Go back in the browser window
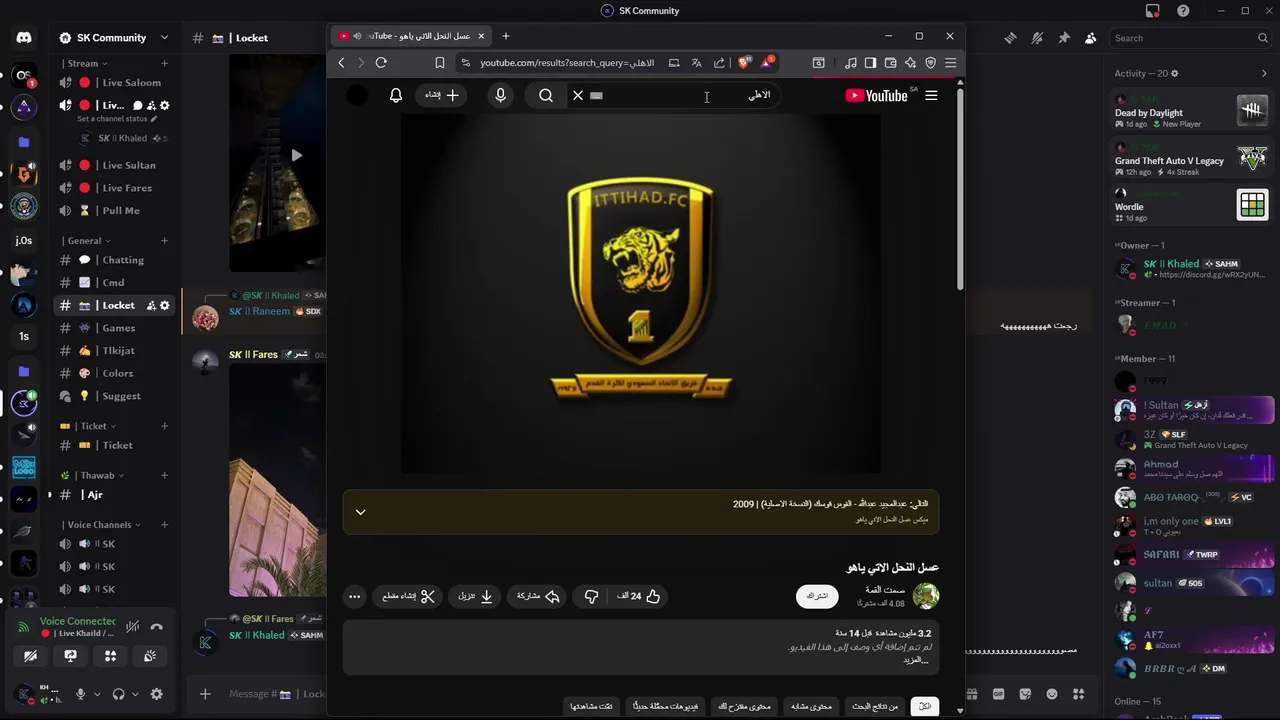 pos(341,63)
